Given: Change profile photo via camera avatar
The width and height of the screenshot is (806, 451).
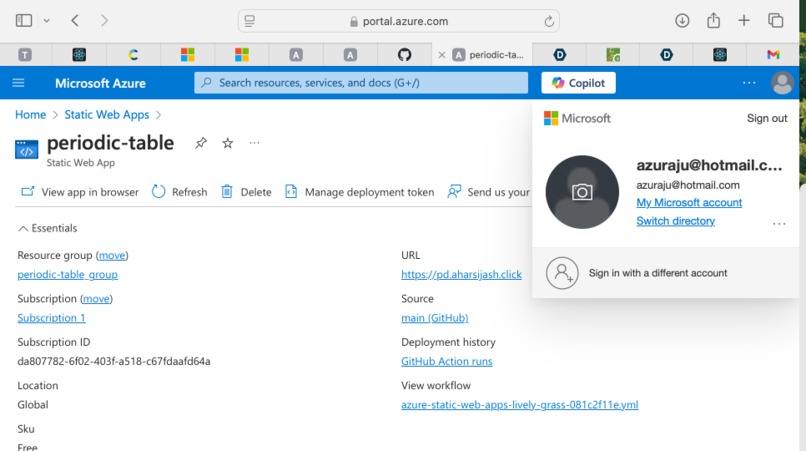Looking at the screenshot, I should 582,192.
